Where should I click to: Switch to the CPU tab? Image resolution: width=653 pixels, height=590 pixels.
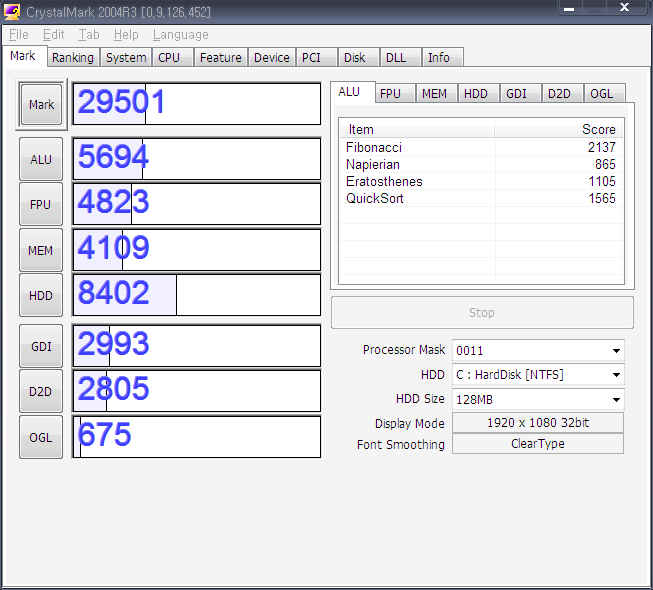coord(173,57)
